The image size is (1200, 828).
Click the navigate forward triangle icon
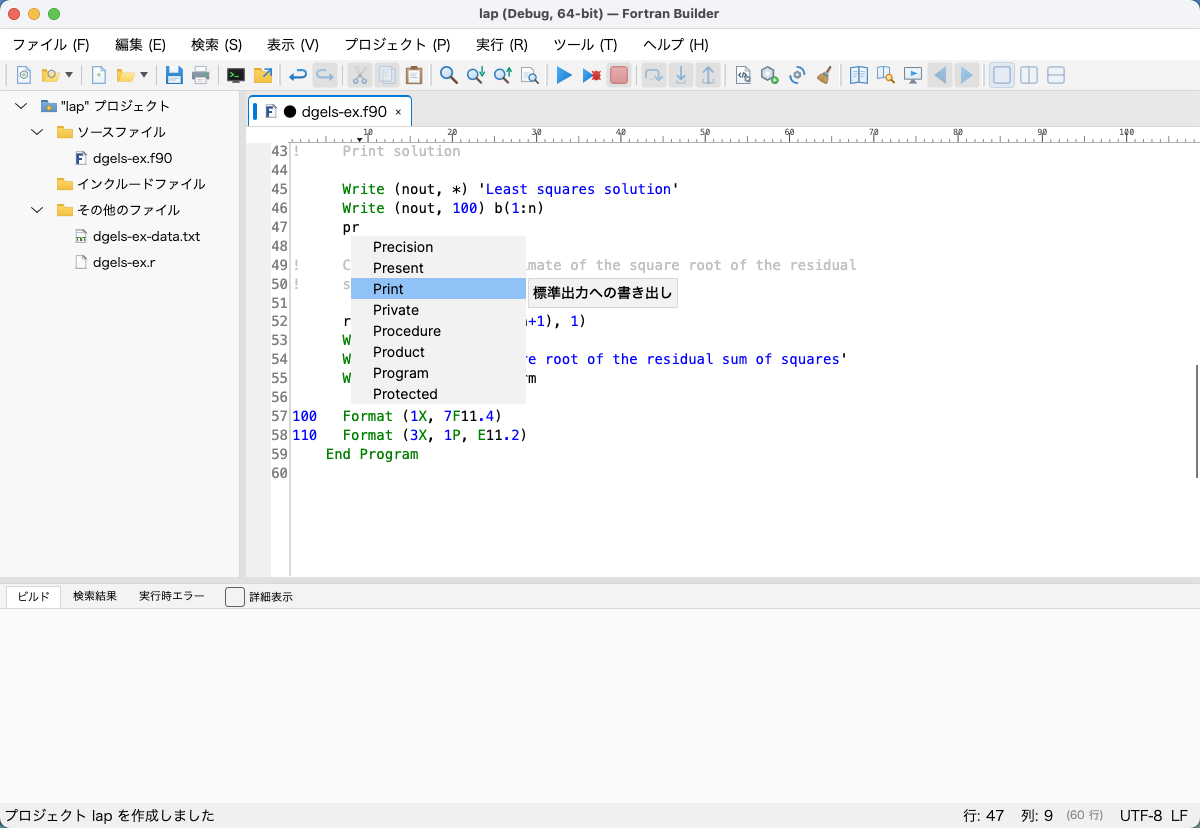pyautogui.click(x=966, y=75)
